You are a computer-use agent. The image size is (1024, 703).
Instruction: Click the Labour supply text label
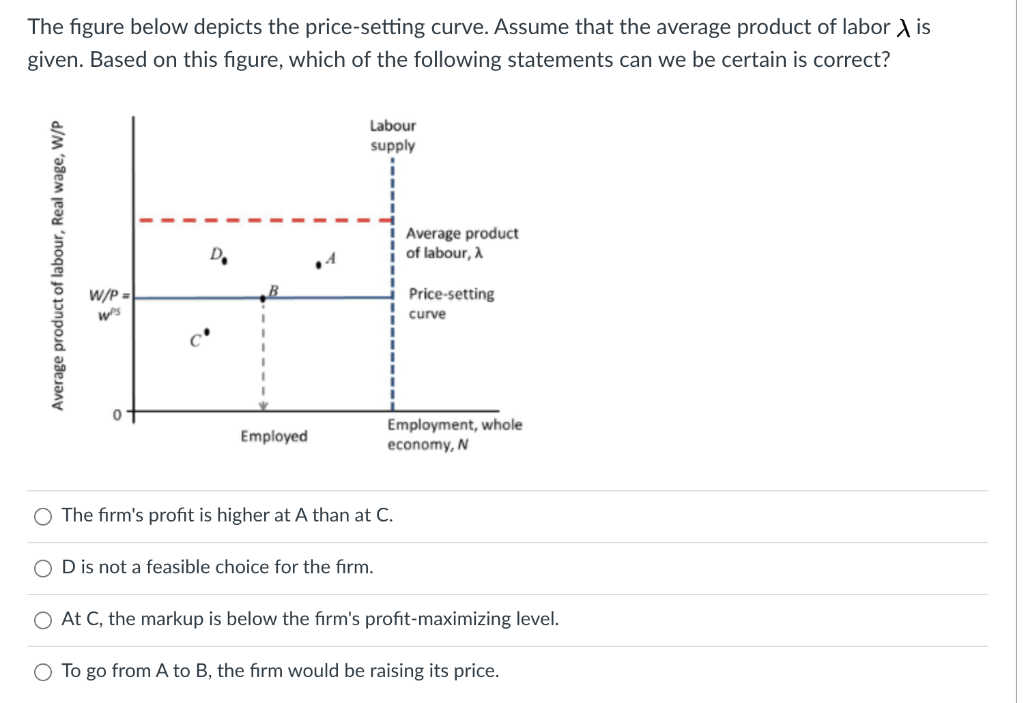(x=391, y=135)
